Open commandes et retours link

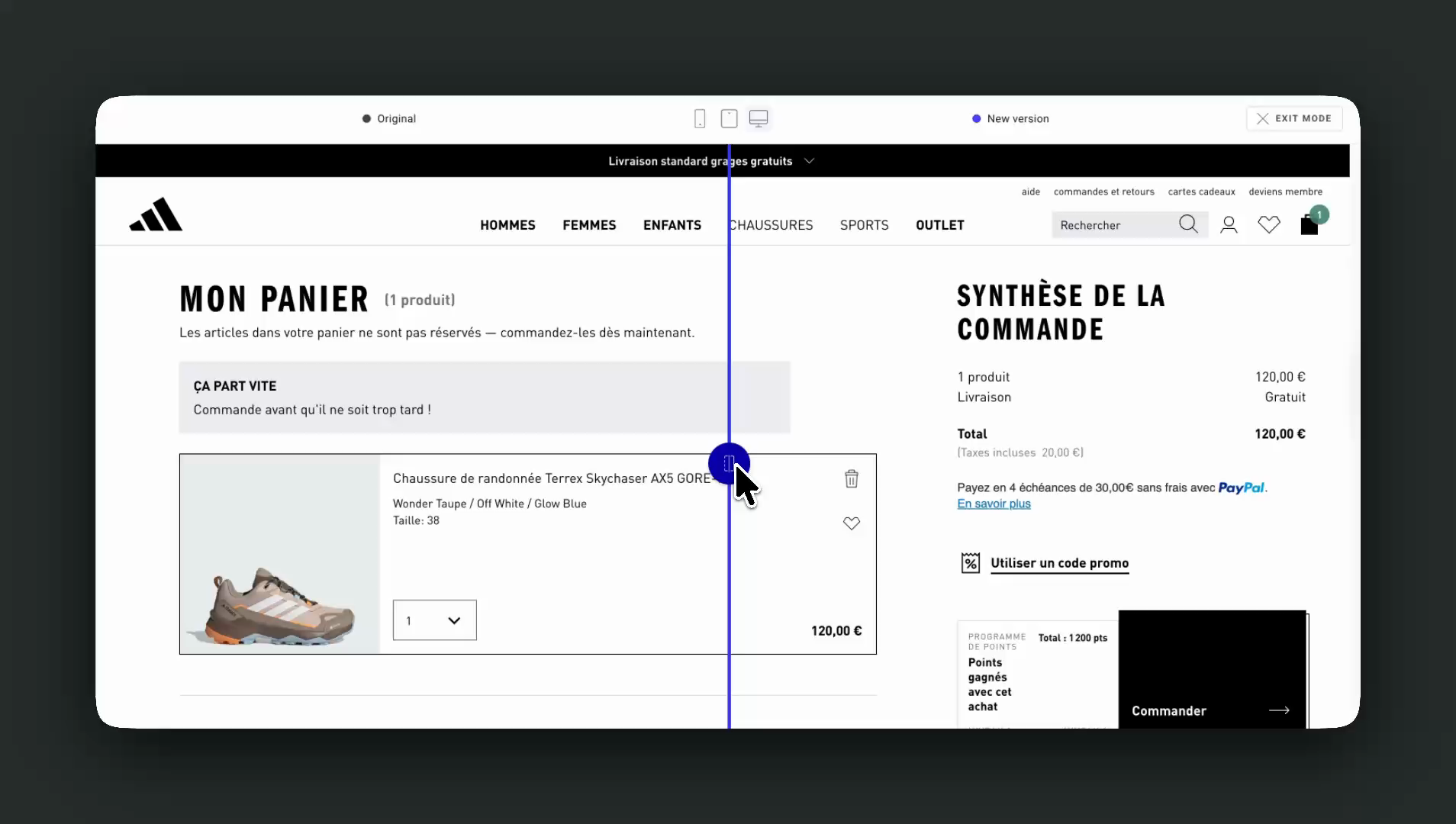point(1104,192)
